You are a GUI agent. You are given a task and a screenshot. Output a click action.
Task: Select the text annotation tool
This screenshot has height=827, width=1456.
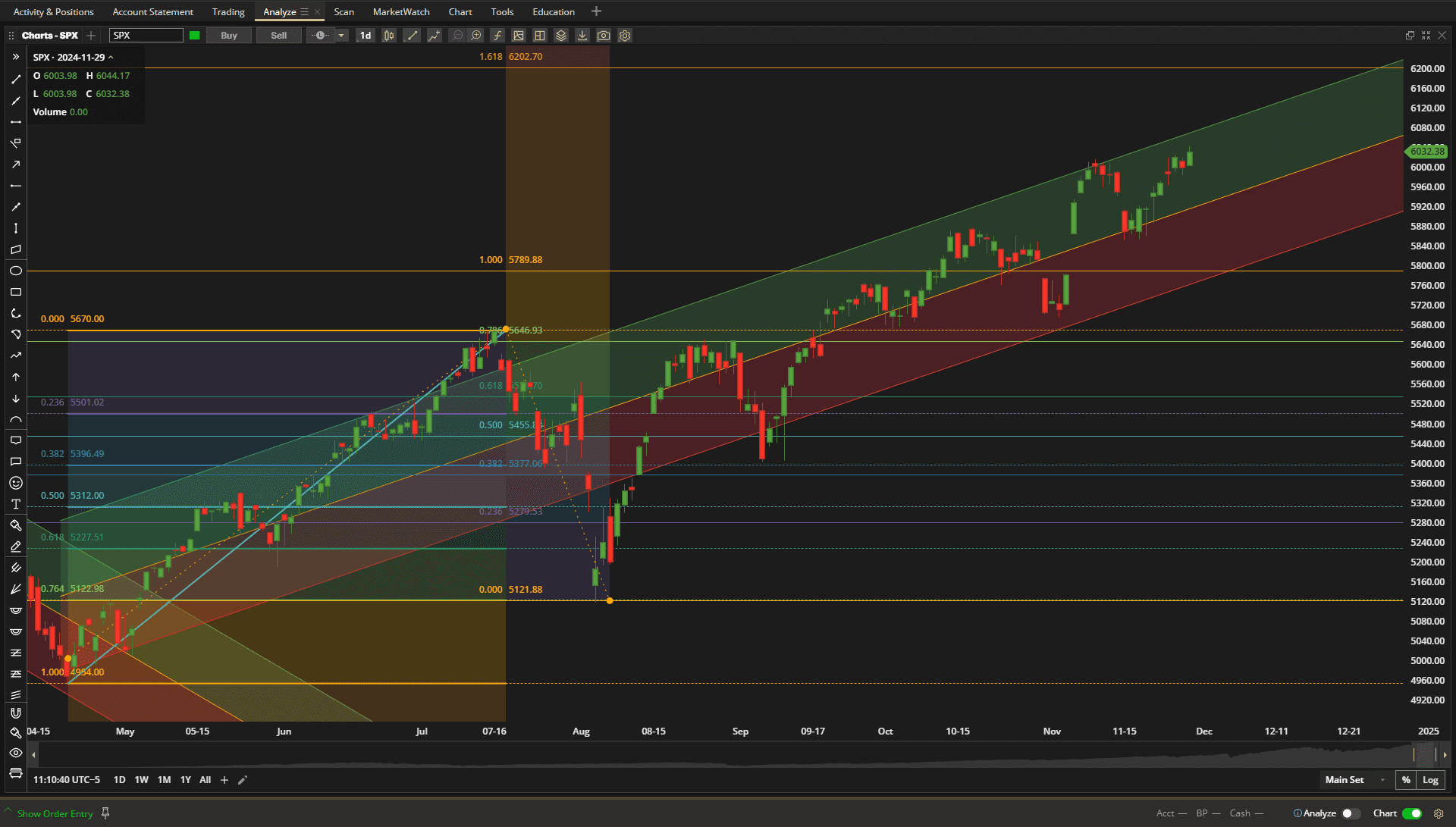pyautogui.click(x=15, y=504)
